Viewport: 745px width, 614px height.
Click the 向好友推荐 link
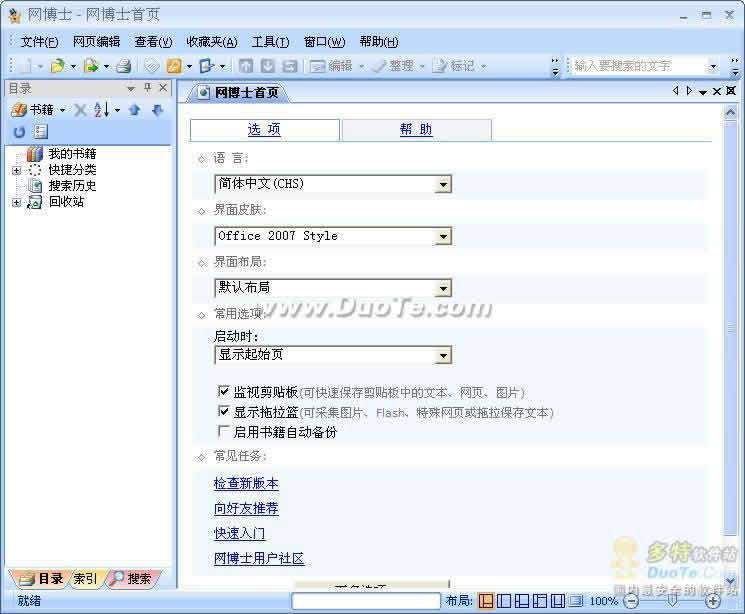246,508
